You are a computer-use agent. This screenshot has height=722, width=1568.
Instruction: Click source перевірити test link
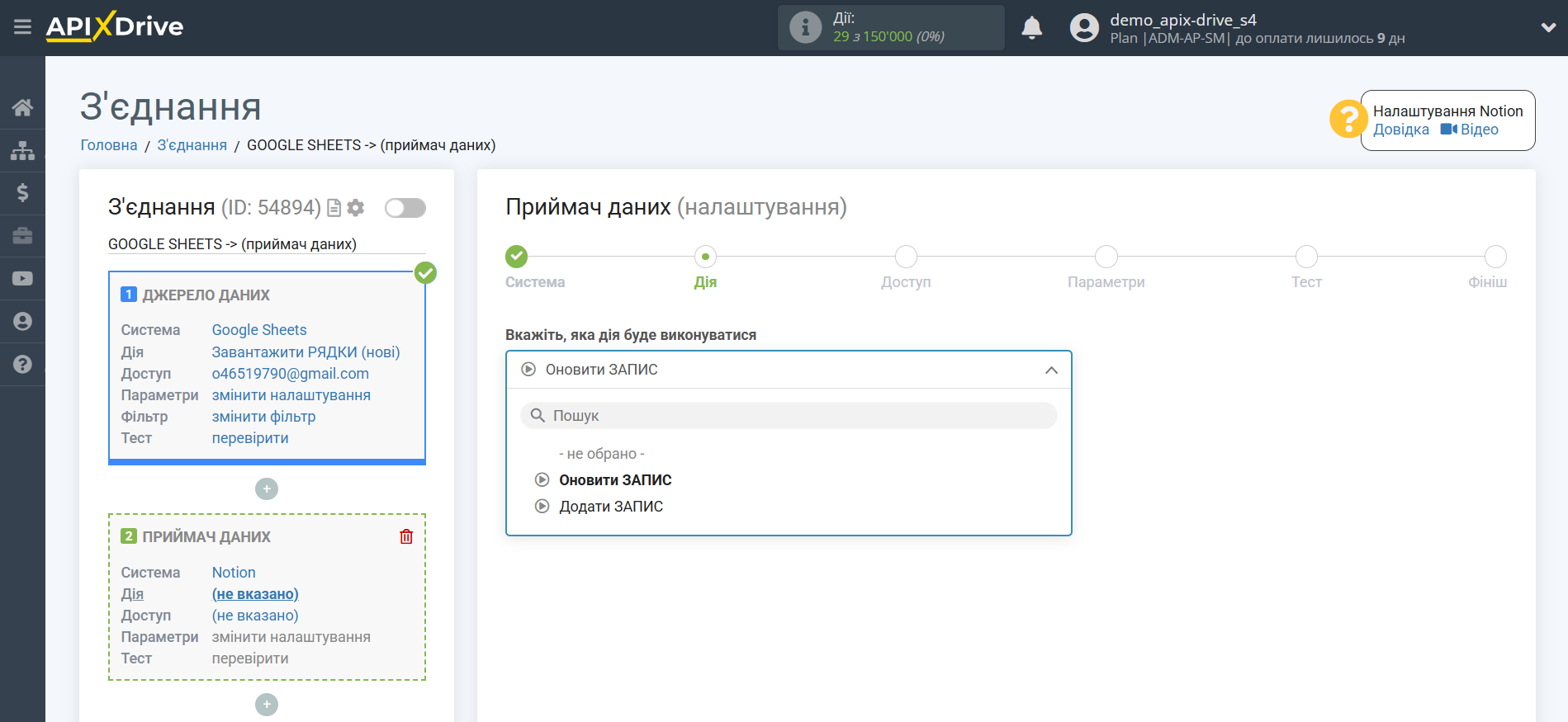point(250,438)
